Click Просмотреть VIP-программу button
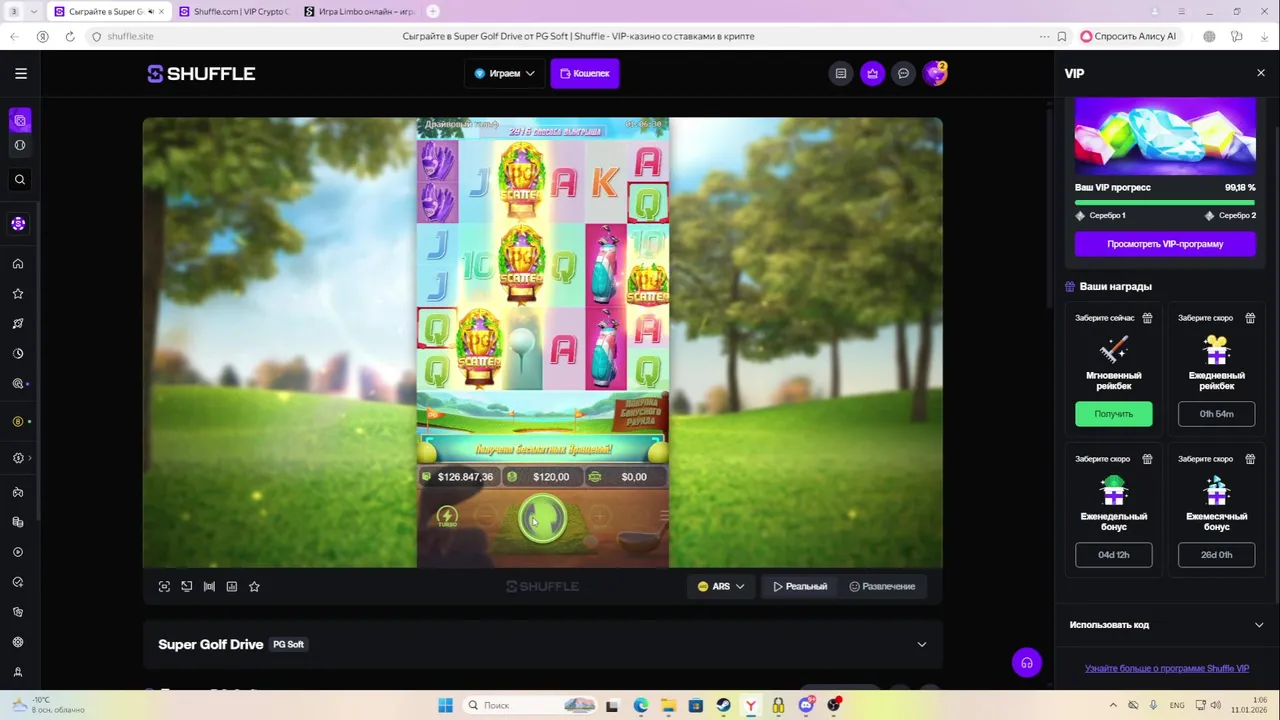Viewport: 1280px width, 720px height. [1165, 244]
